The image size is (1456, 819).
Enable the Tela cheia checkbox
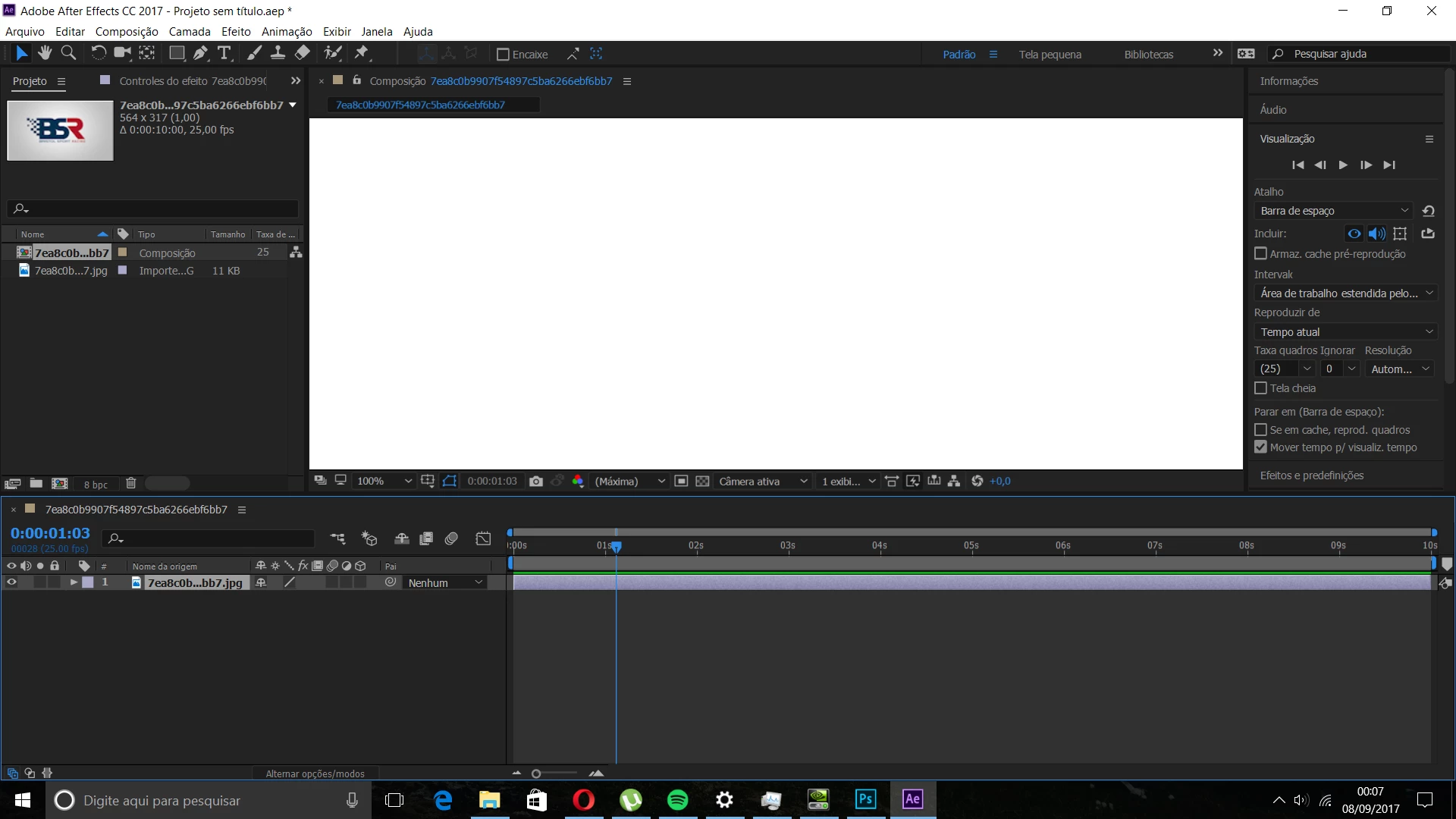1260,388
